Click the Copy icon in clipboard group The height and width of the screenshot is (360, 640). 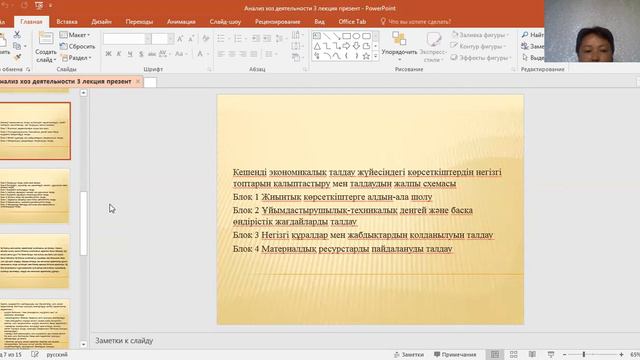pyautogui.click(x=17, y=46)
